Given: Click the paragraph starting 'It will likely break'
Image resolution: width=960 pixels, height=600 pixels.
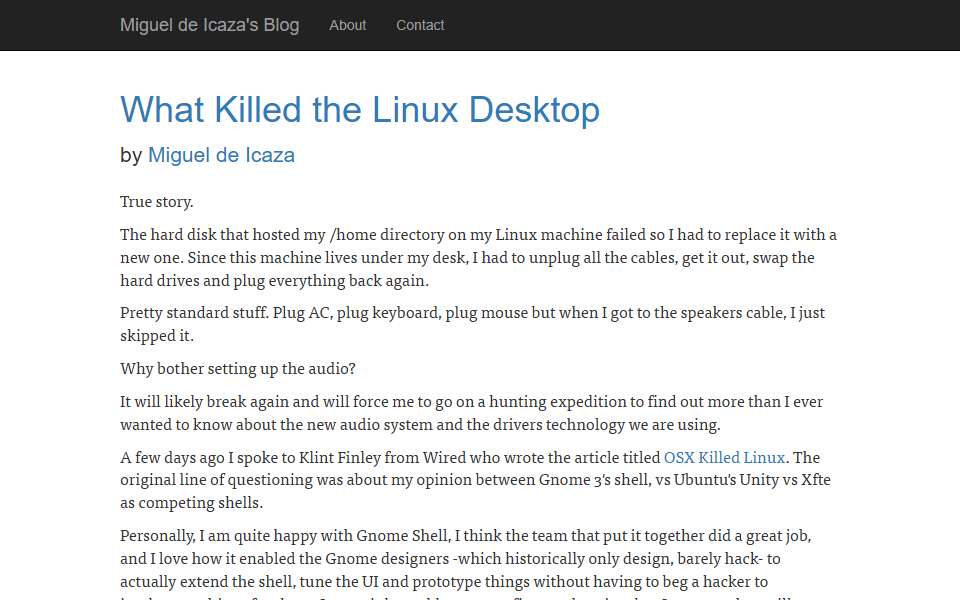Looking at the screenshot, I should click(471, 413).
